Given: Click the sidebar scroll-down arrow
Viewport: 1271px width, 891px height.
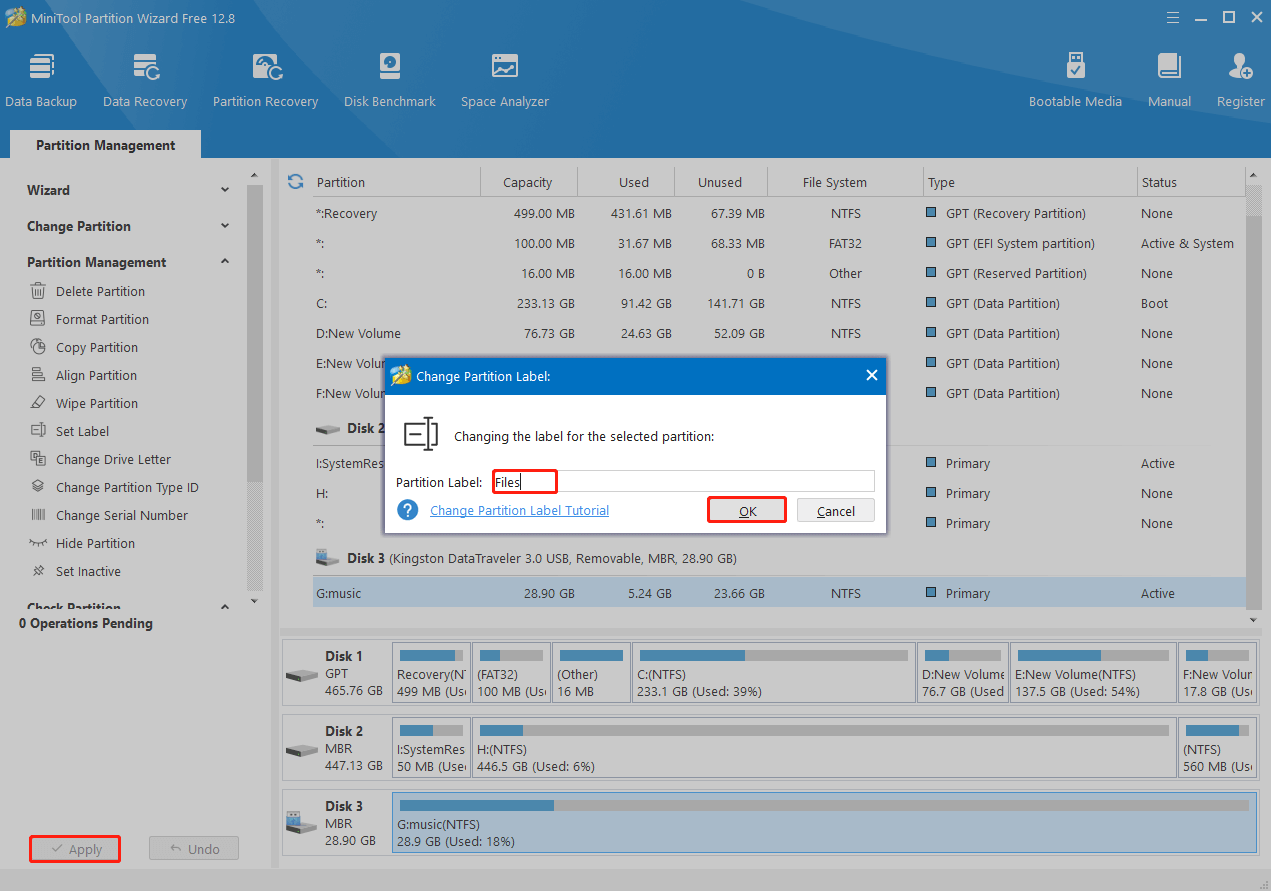Looking at the screenshot, I should (x=254, y=601).
